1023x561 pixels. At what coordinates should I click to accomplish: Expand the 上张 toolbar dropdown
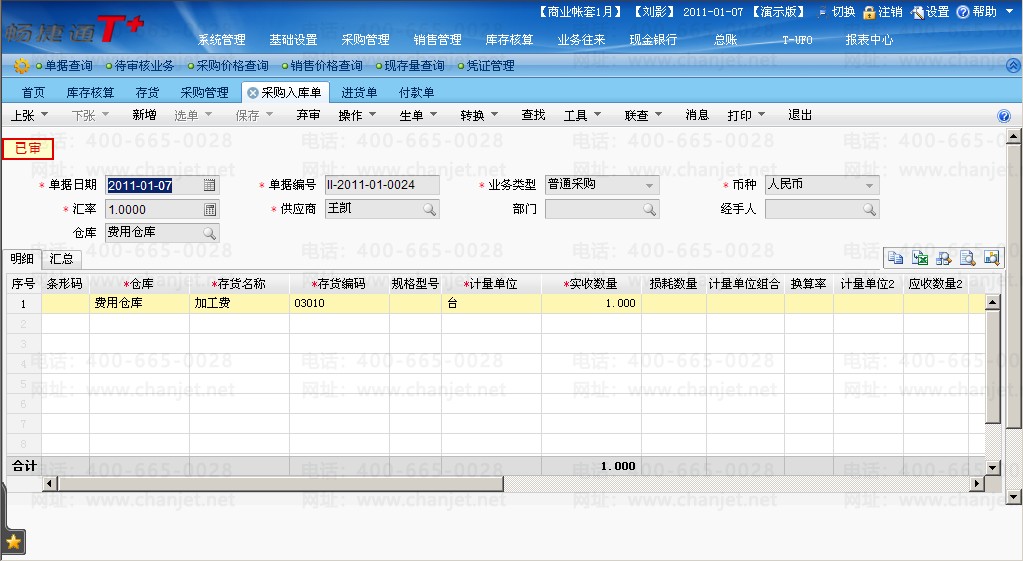click(x=44, y=115)
